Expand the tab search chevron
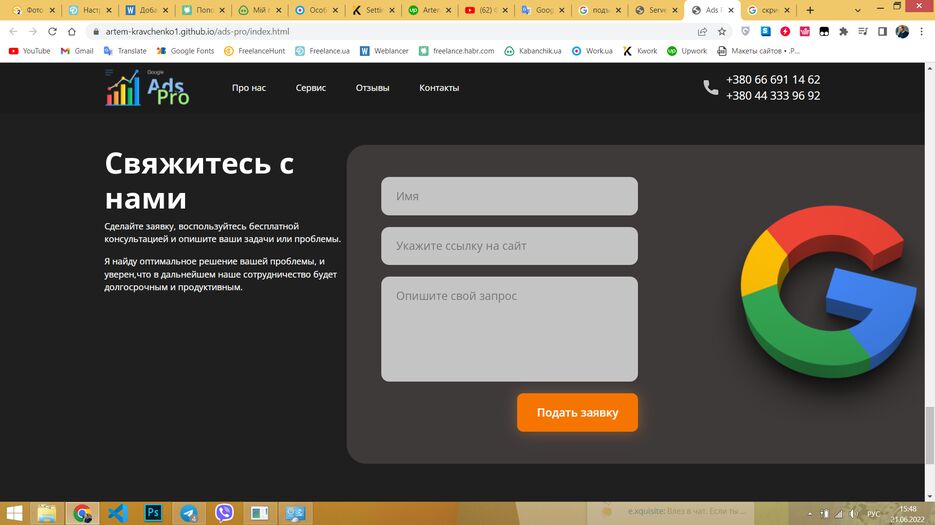 click(x=857, y=10)
